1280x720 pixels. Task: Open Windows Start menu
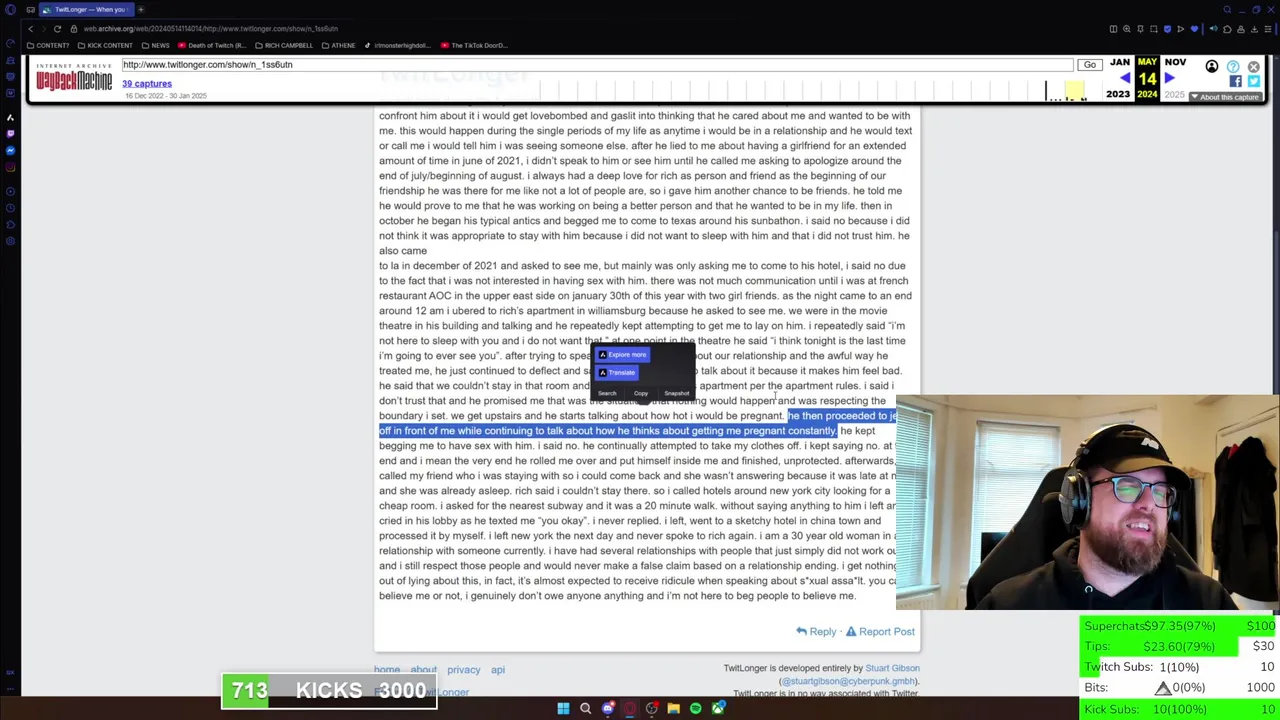(x=563, y=709)
